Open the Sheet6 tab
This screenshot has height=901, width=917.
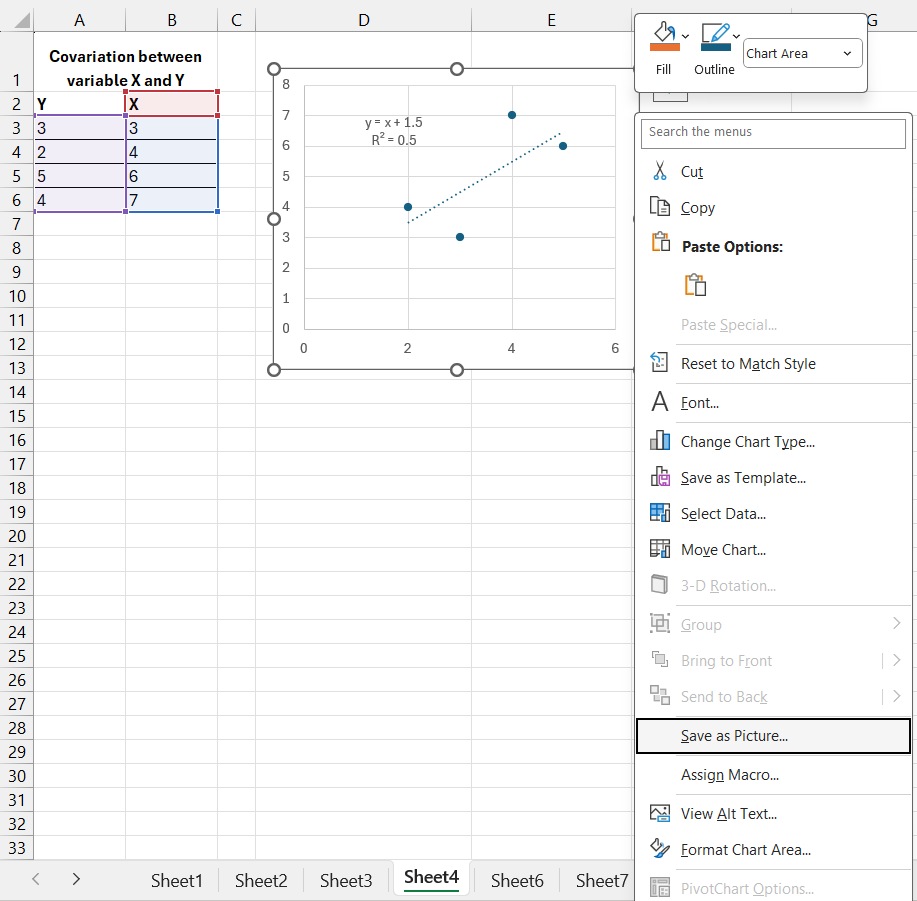[516, 881]
